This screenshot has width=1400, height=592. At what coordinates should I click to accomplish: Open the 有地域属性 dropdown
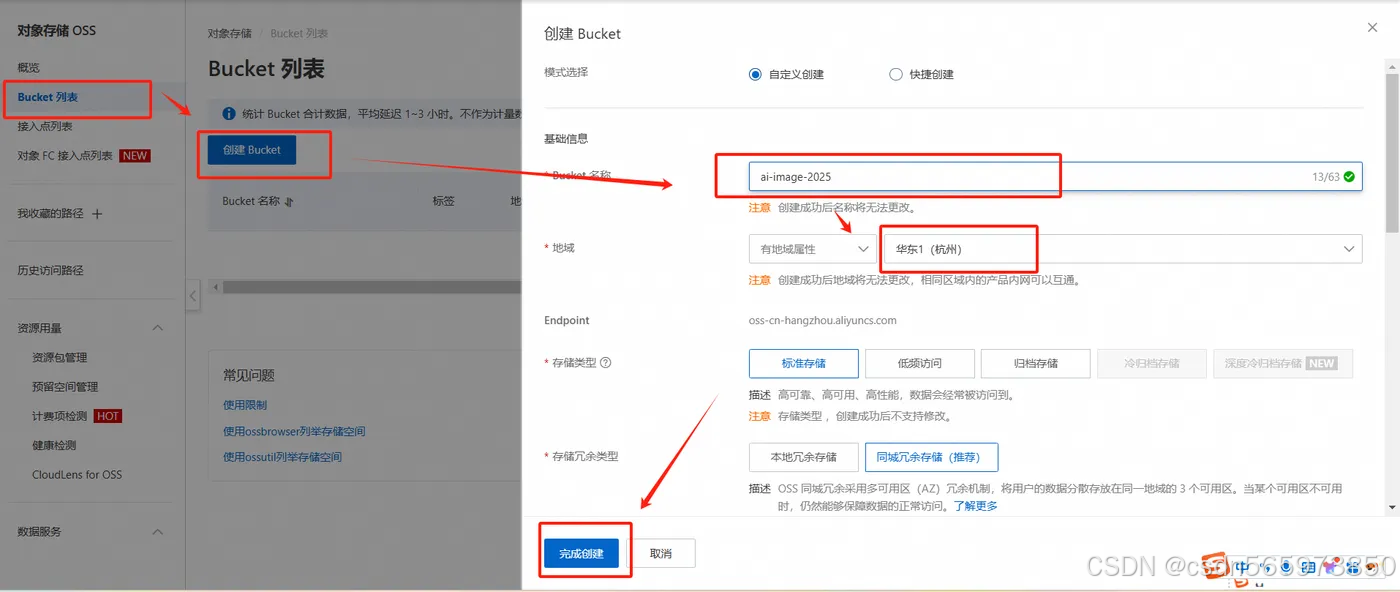811,248
